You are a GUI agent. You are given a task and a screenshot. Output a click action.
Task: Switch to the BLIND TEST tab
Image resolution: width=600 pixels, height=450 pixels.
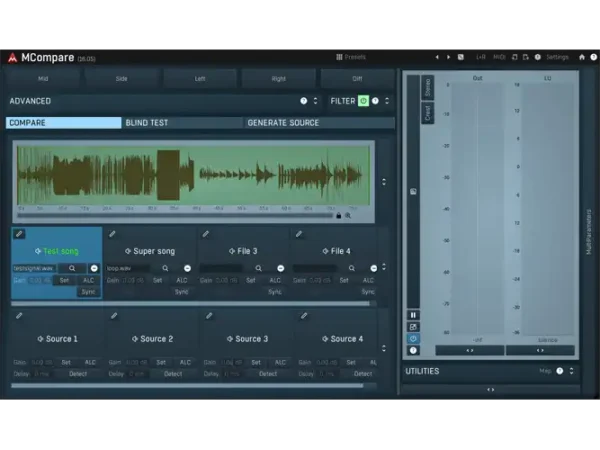[182, 123]
